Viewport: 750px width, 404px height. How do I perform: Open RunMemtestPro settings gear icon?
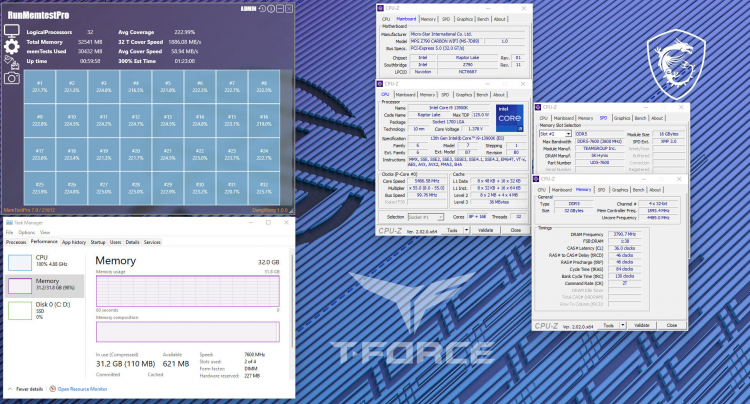click(12, 46)
